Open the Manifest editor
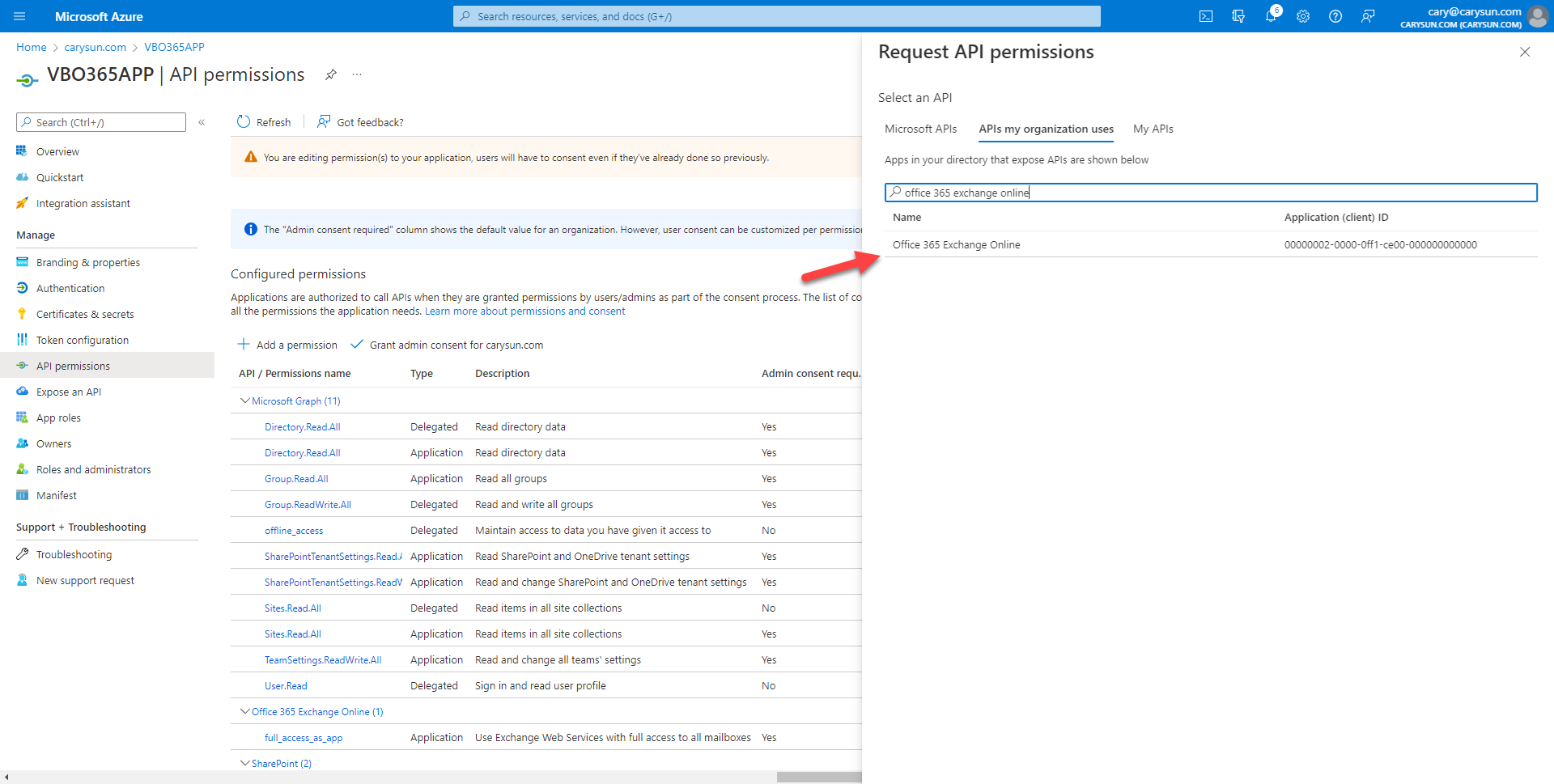Viewport: 1554px width, 784px height. pyautogui.click(x=57, y=495)
